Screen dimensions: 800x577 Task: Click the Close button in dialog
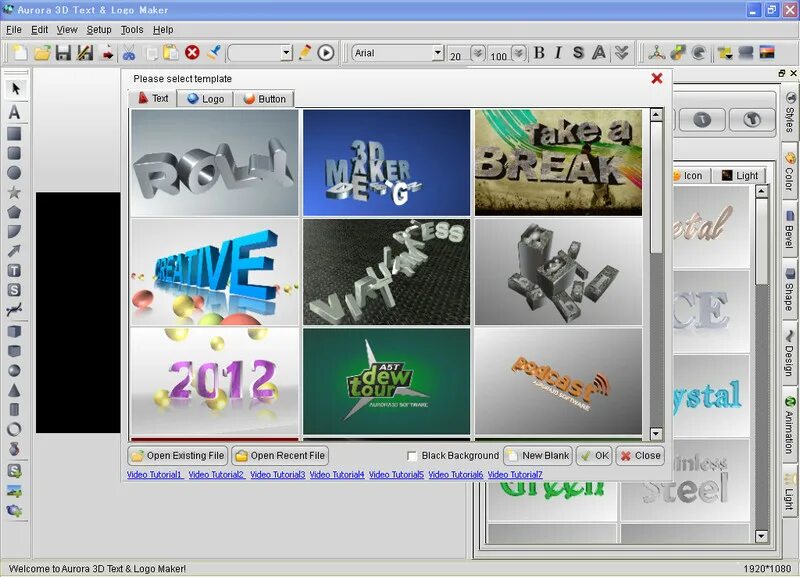tap(640, 456)
